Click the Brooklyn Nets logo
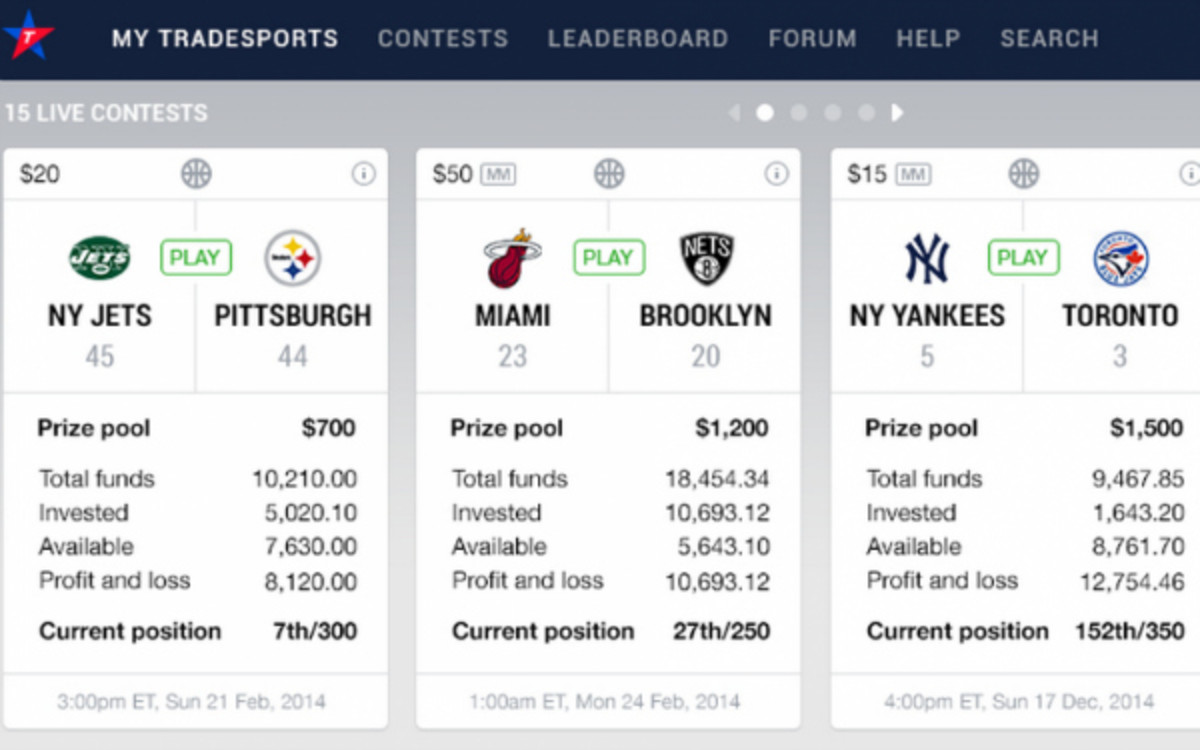This screenshot has width=1200, height=750. pyautogui.click(x=706, y=256)
